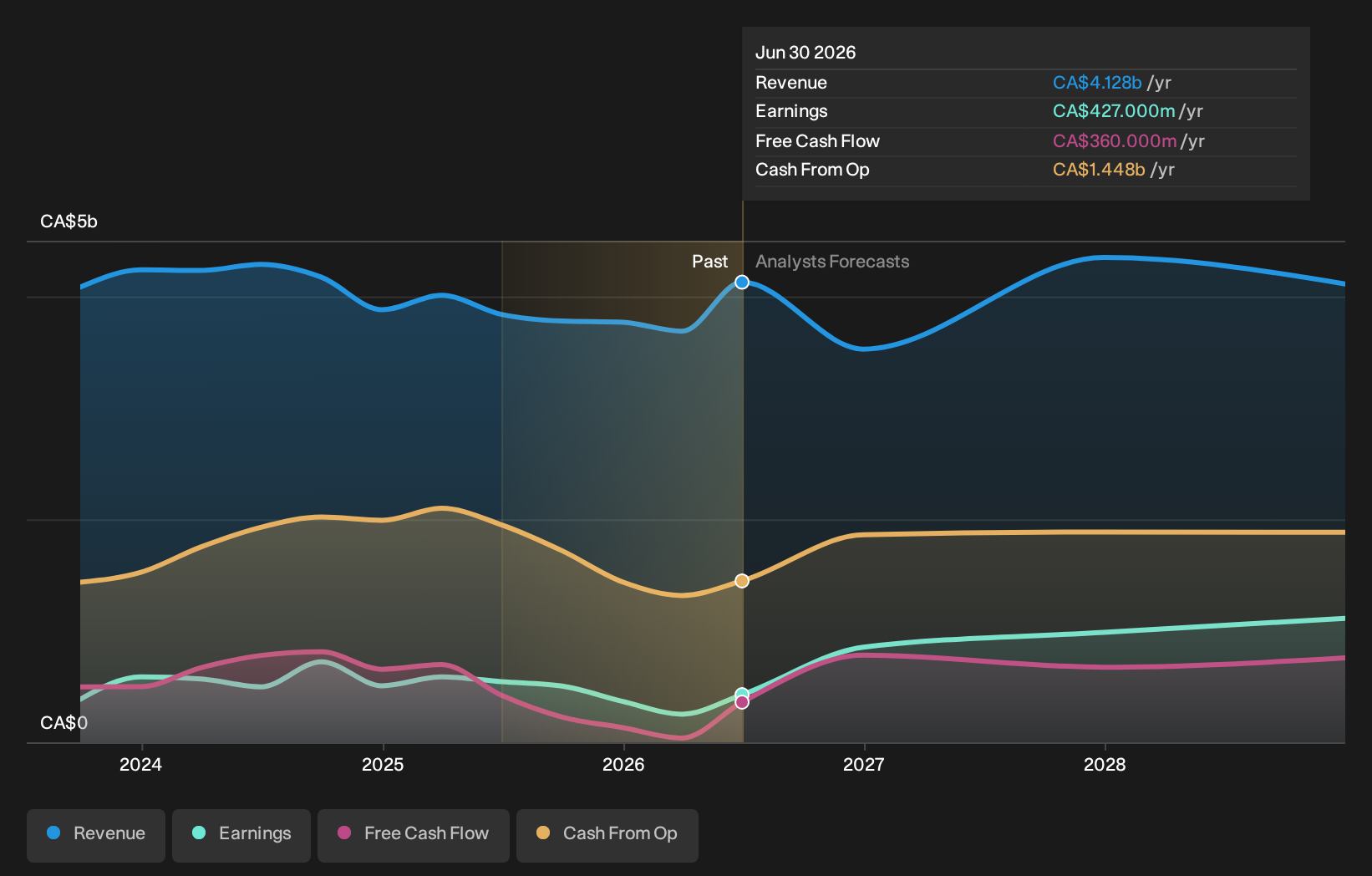The image size is (1372, 876).
Task: Toggle the Cash From Op legend button
Action: coord(607,835)
